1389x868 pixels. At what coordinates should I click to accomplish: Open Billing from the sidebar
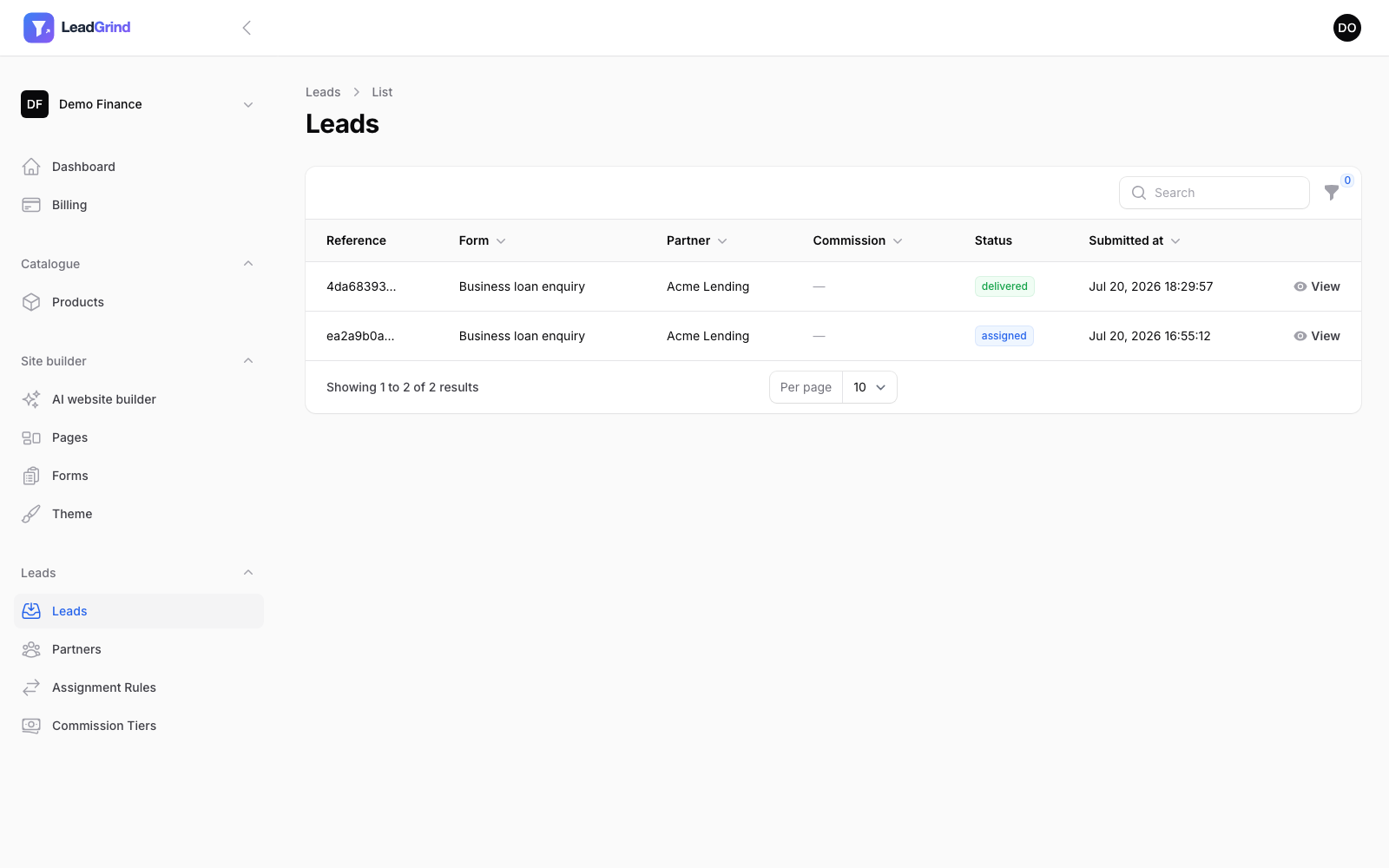coord(139,205)
